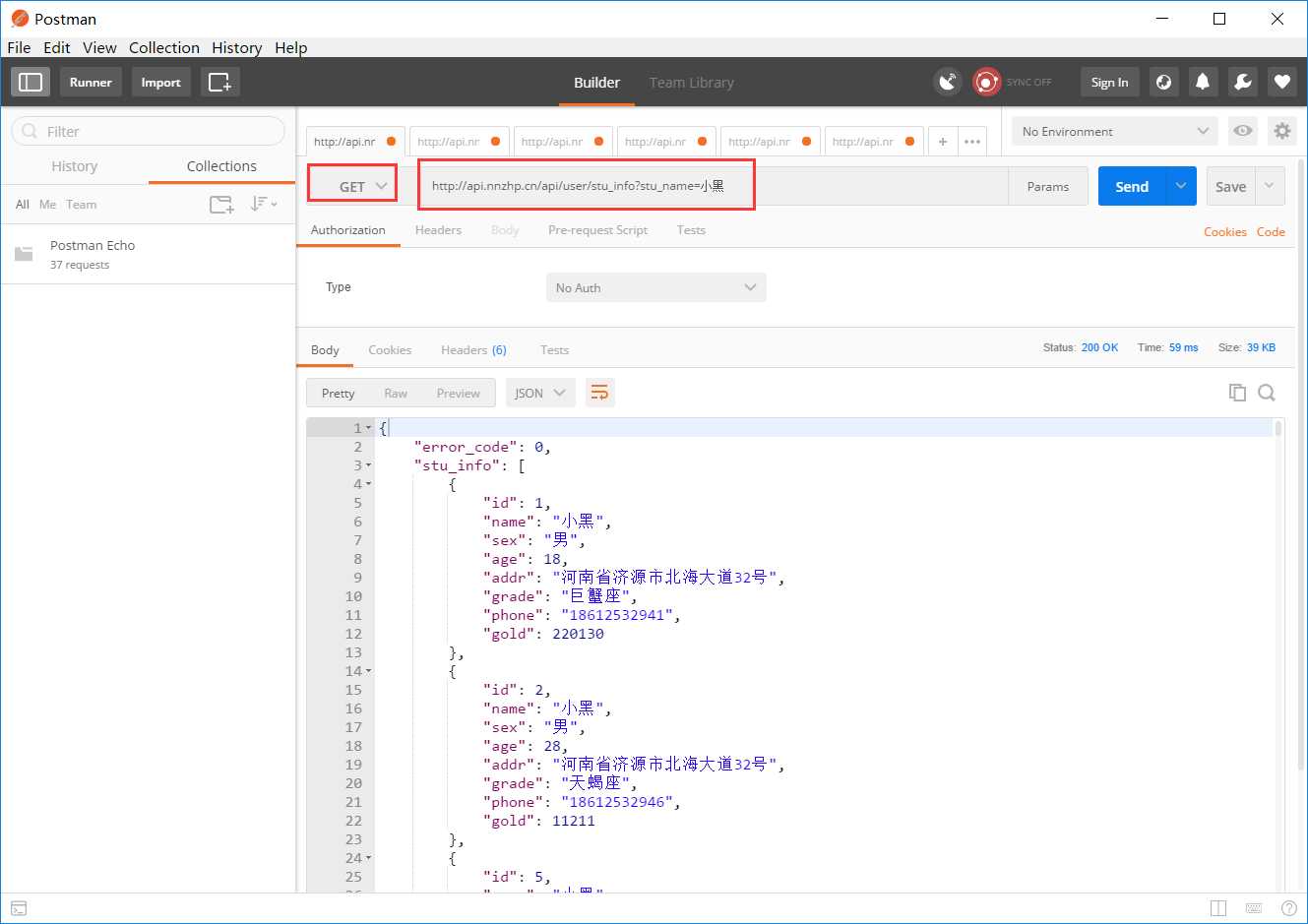Open Send button dropdown arrow
Viewport: 1308px width, 924px height.
pos(1181,186)
